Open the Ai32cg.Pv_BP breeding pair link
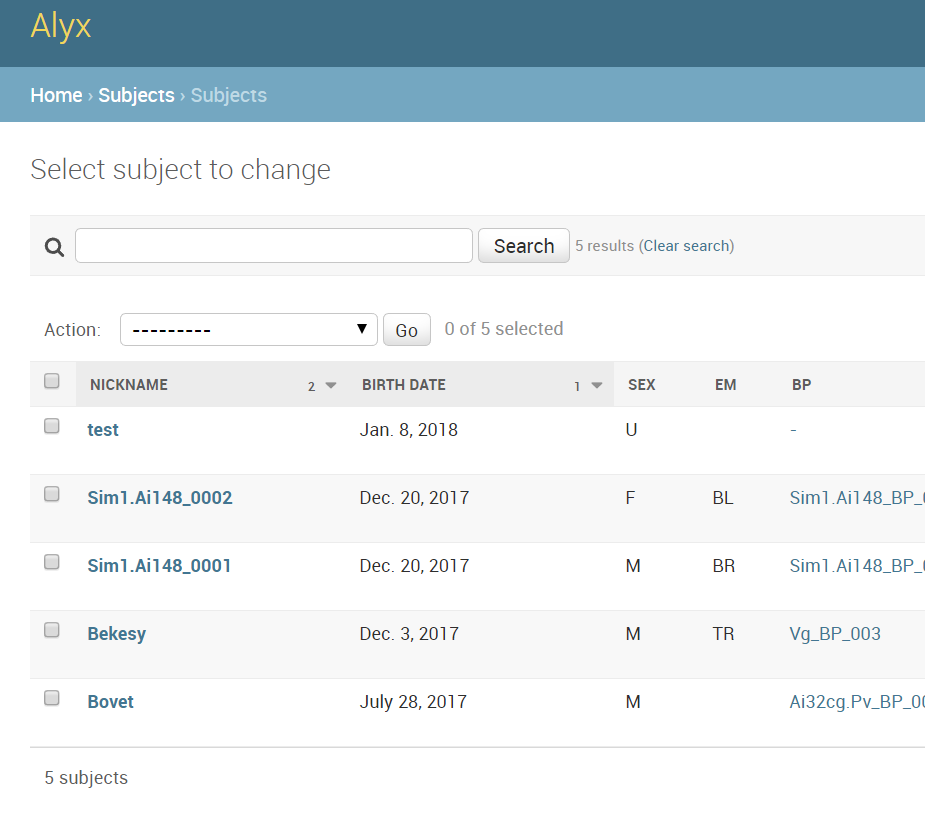Viewport: 925px width, 827px height. 857,701
